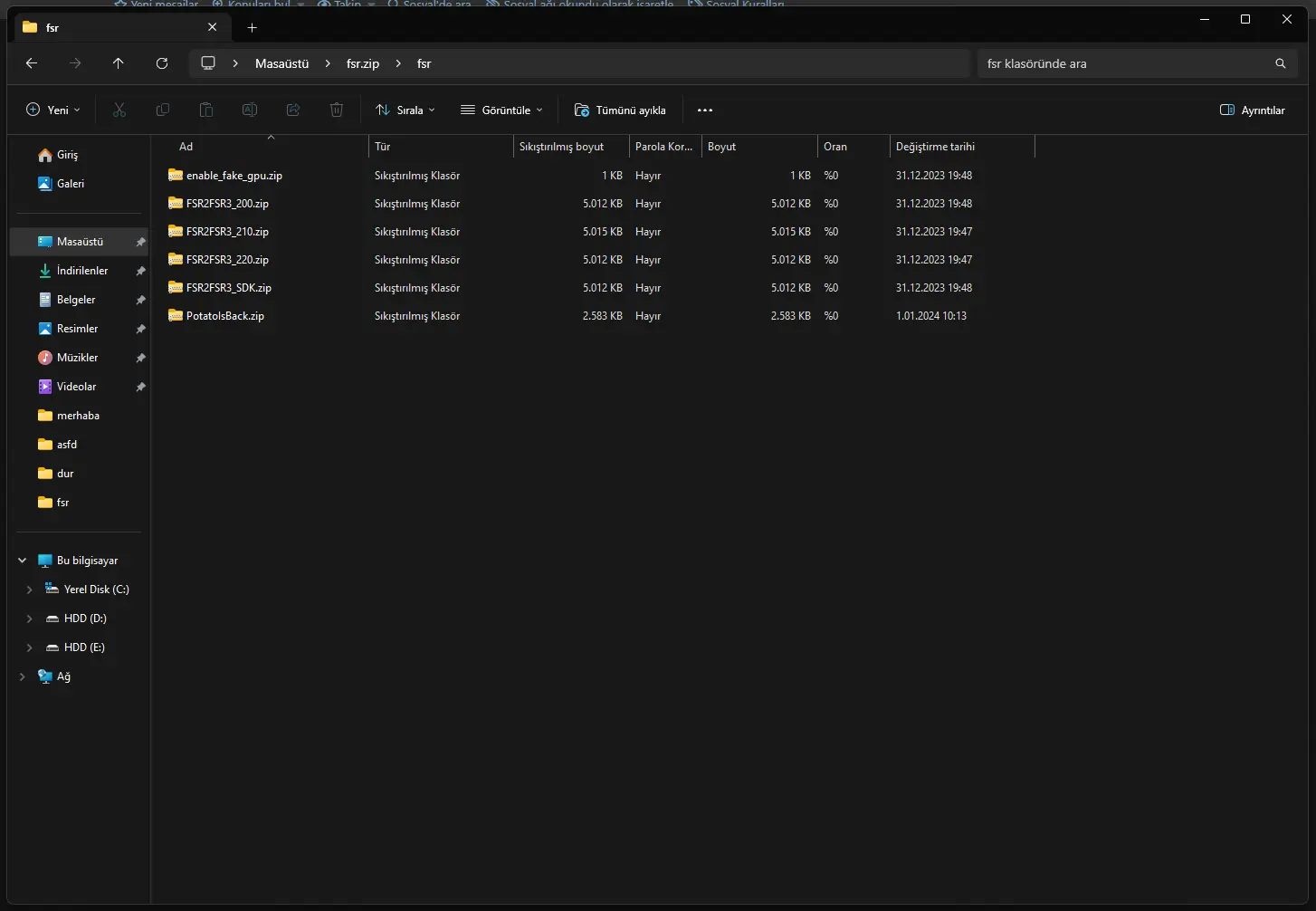The image size is (1316, 911).
Task: Go up one folder level
Action: point(119,63)
